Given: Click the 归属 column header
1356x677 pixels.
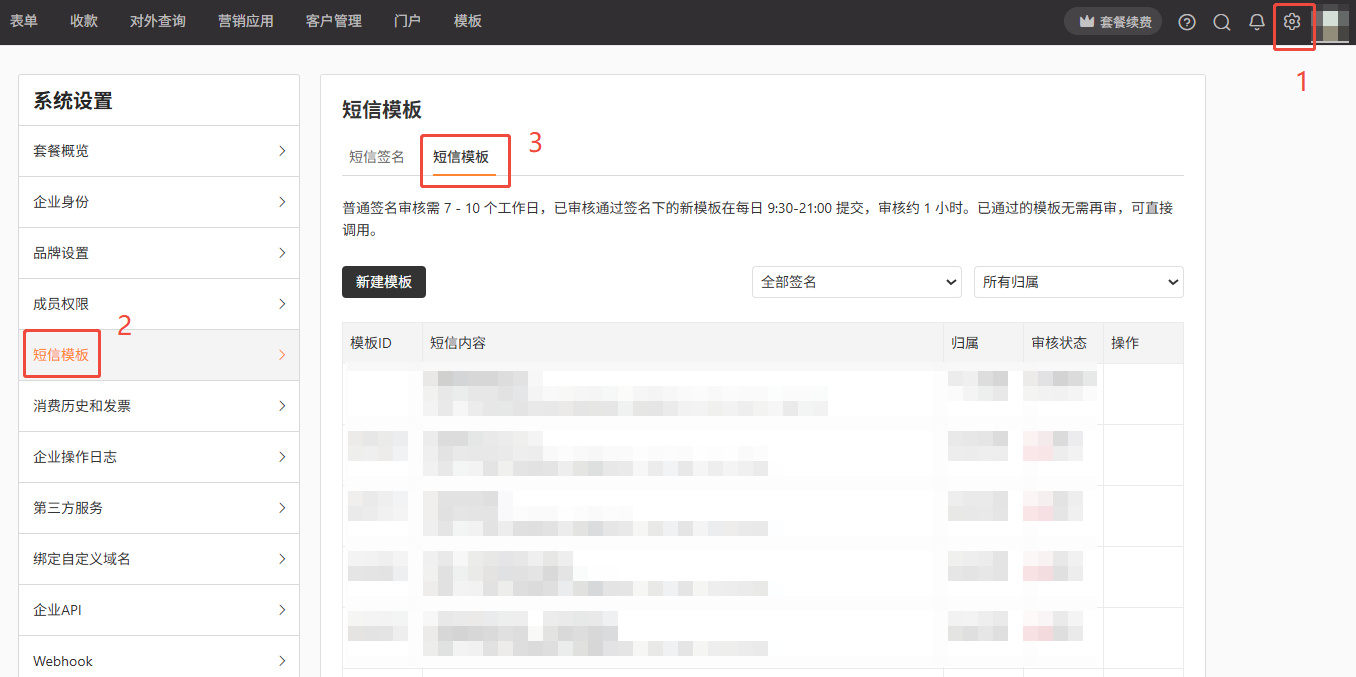Looking at the screenshot, I should [983, 343].
